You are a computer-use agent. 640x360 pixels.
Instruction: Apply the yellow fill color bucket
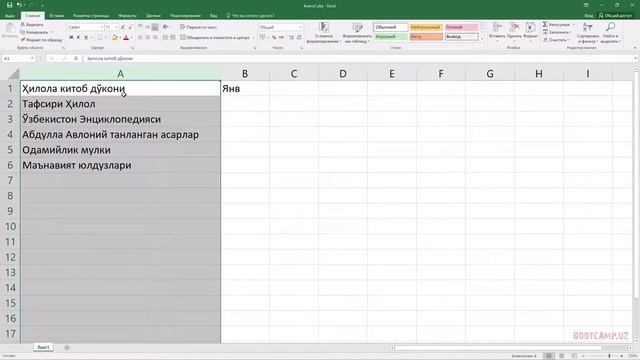[114, 38]
